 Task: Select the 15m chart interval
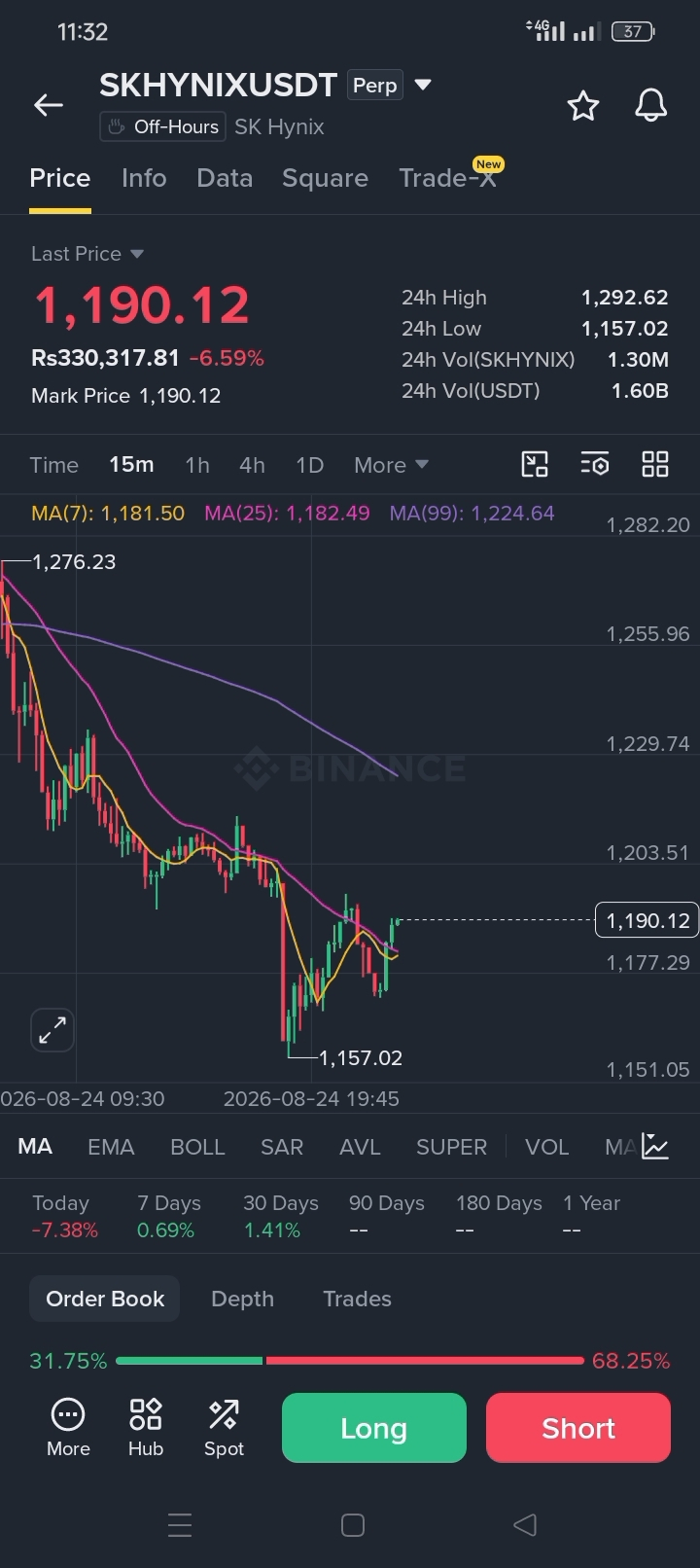tap(131, 465)
